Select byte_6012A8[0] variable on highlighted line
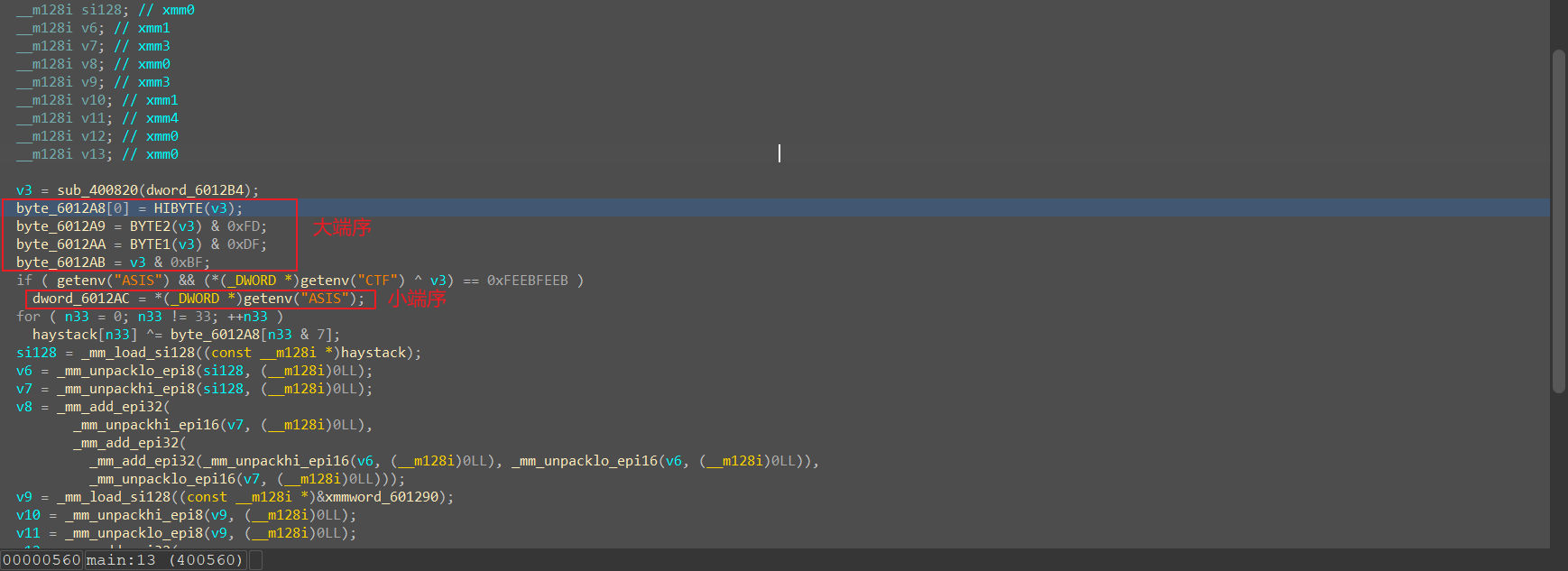Viewport: 1568px width, 571px height. 73,208
